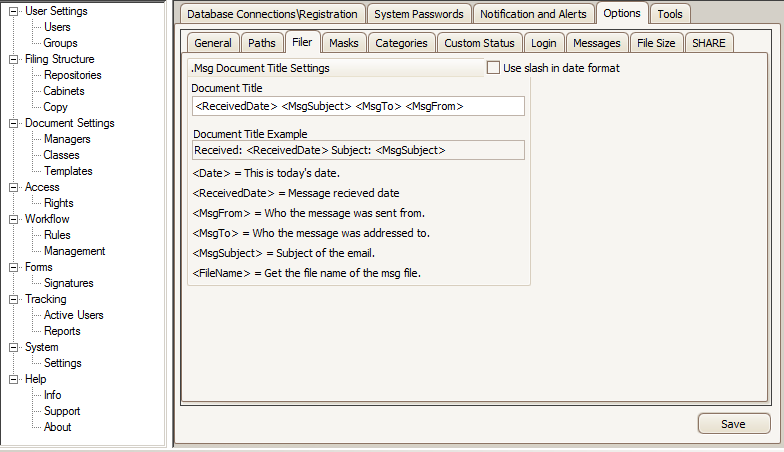The width and height of the screenshot is (784, 452).
Task: Open the Messages sub-tab
Action: point(596,43)
